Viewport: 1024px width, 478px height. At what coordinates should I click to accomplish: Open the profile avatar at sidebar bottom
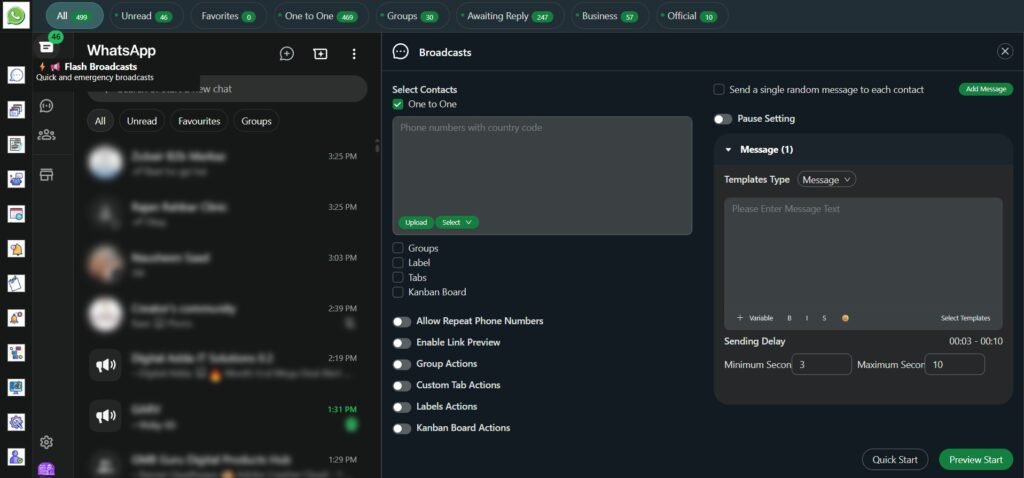pyautogui.click(x=46, y=470)
